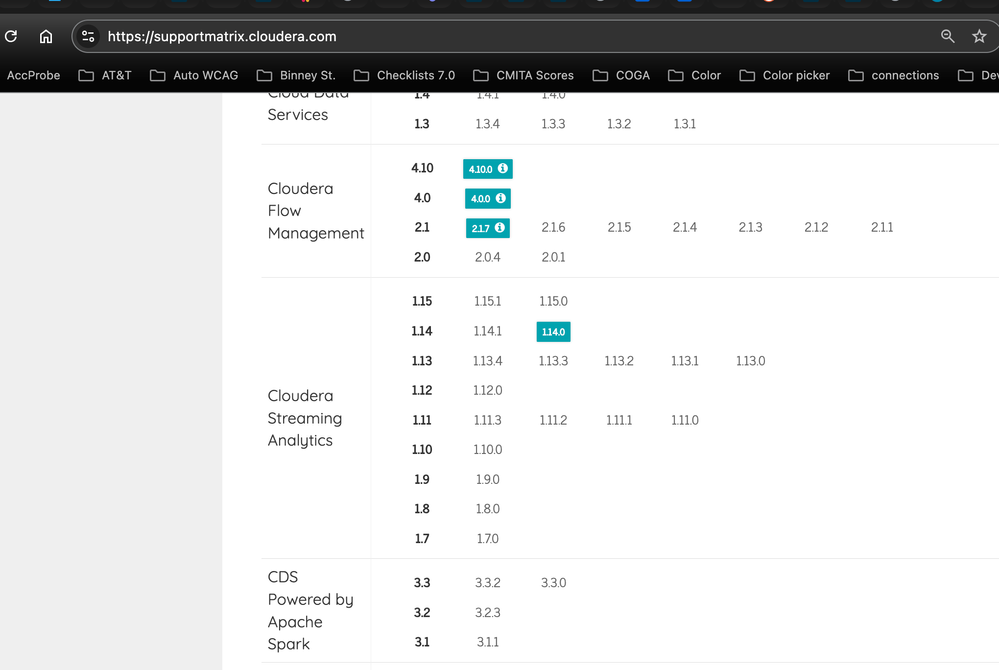Open the Checklists 7.0 bookmarks folder
The image size is (999, 670).
point(404,75)
